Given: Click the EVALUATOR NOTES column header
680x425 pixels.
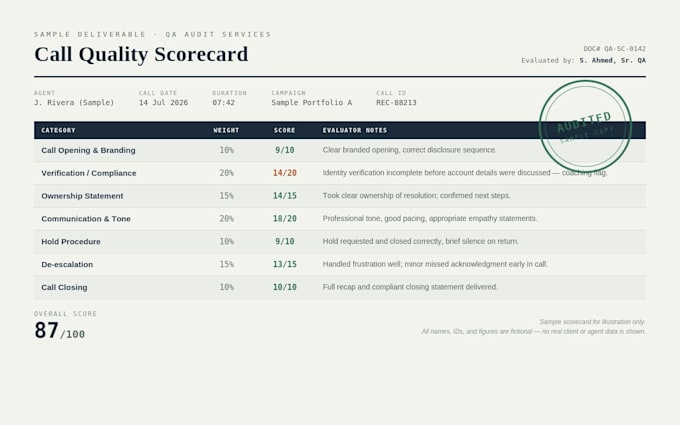Looking at the screenshot, I should click(x=355, y=130).
